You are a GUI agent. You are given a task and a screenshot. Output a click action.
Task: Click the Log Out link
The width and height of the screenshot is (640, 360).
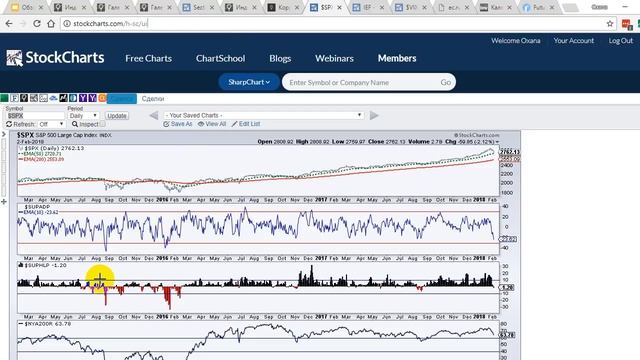click(620, 40)
